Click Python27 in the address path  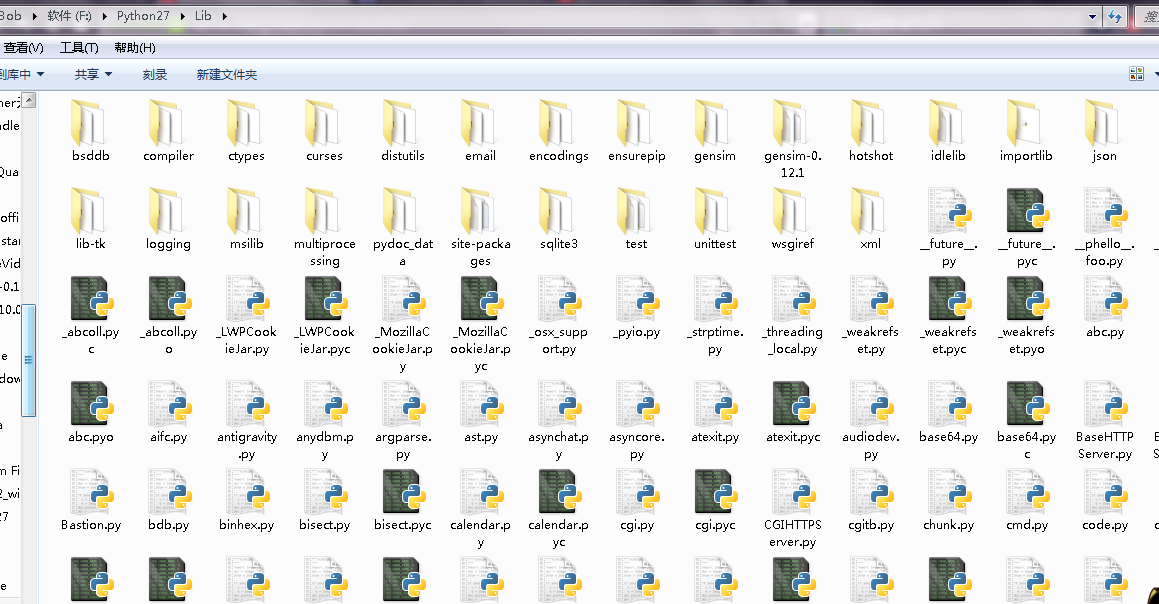point(143,16)
